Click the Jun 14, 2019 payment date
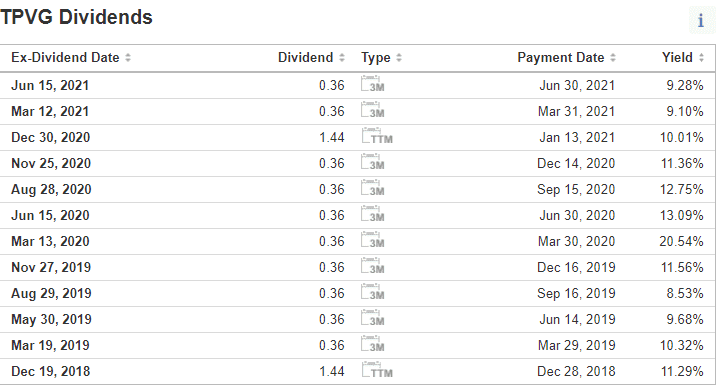Viewport: 718px width, 391px height. point(577,320)
